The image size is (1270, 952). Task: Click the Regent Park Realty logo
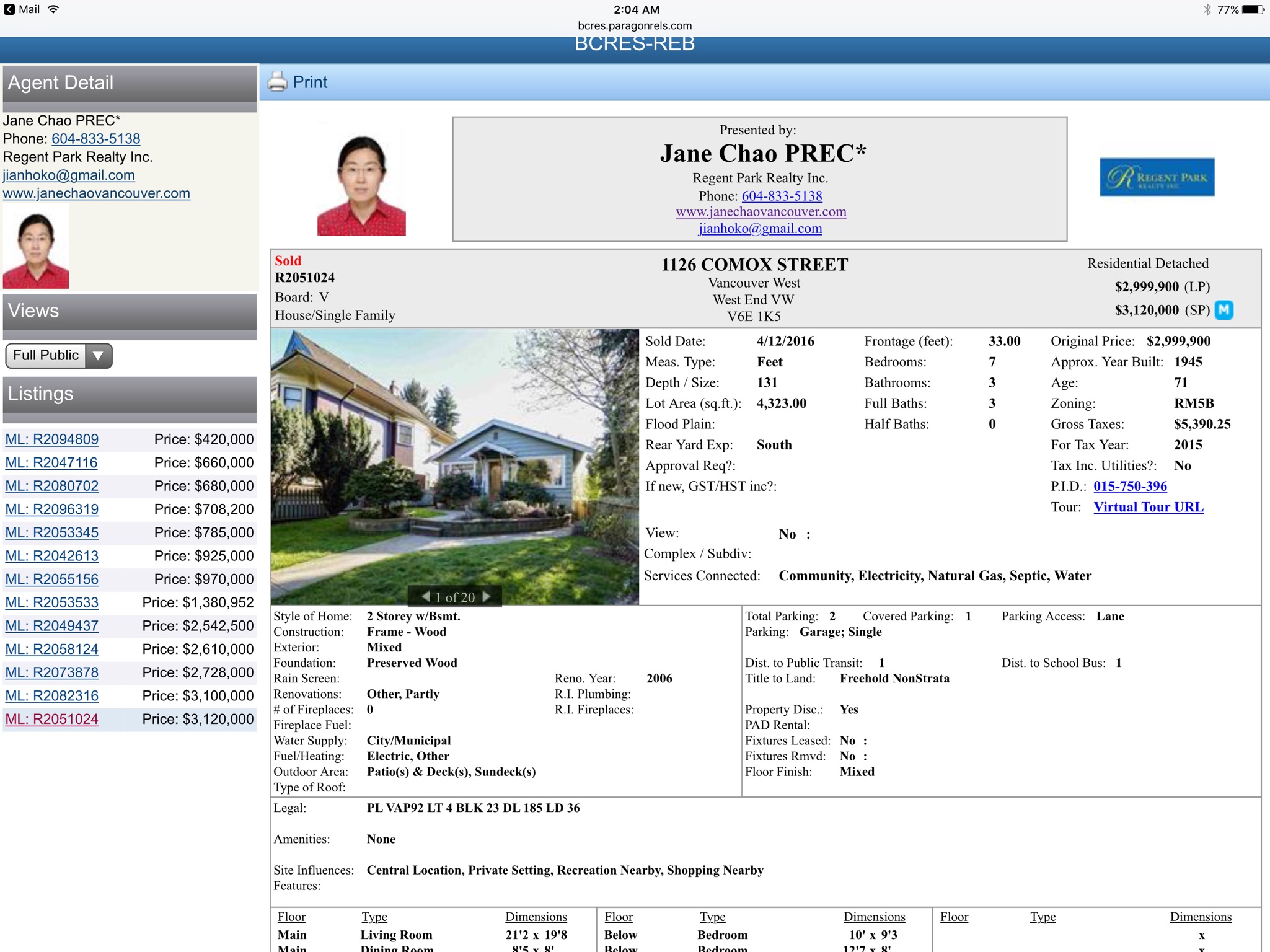pos(1157,177)
